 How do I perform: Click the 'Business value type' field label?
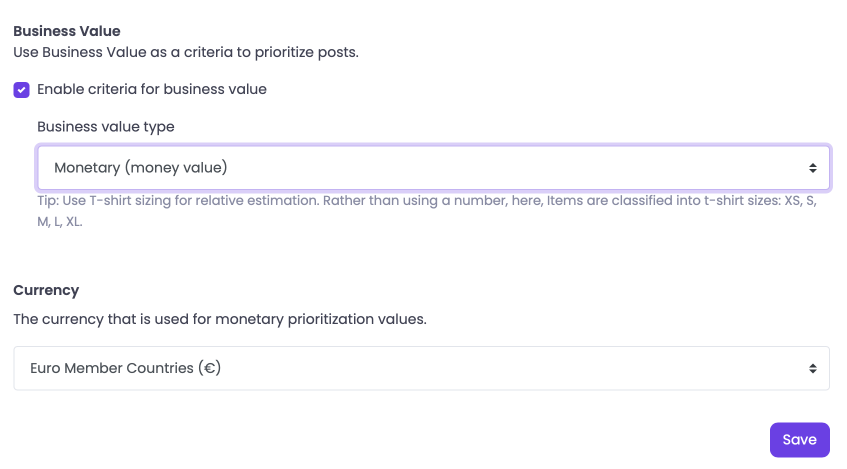pos(106,127)
